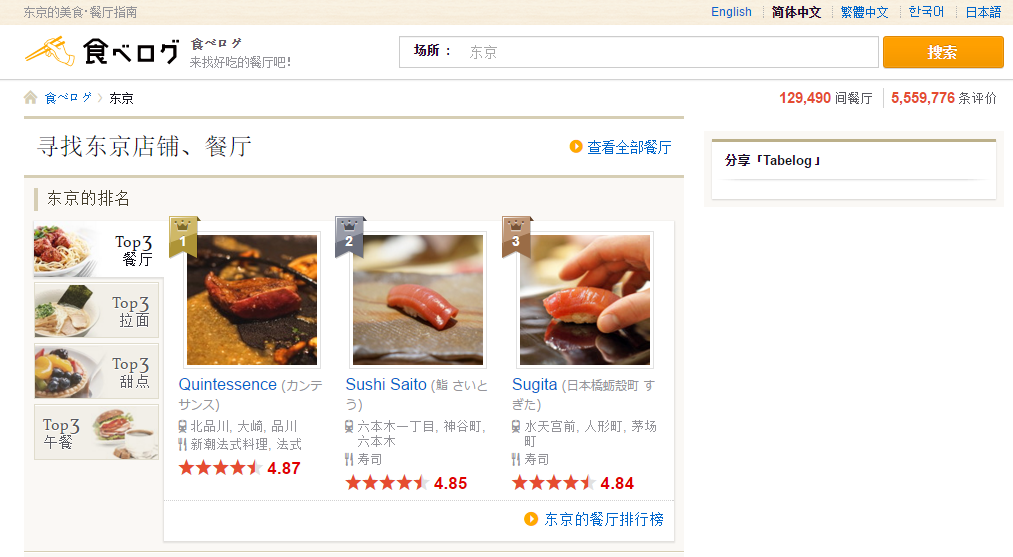Image resolution: width=1013 pixels, height=557 pixels.
Task: Click the gold rank 1 crown badge
Action: [x=183, y=236]
